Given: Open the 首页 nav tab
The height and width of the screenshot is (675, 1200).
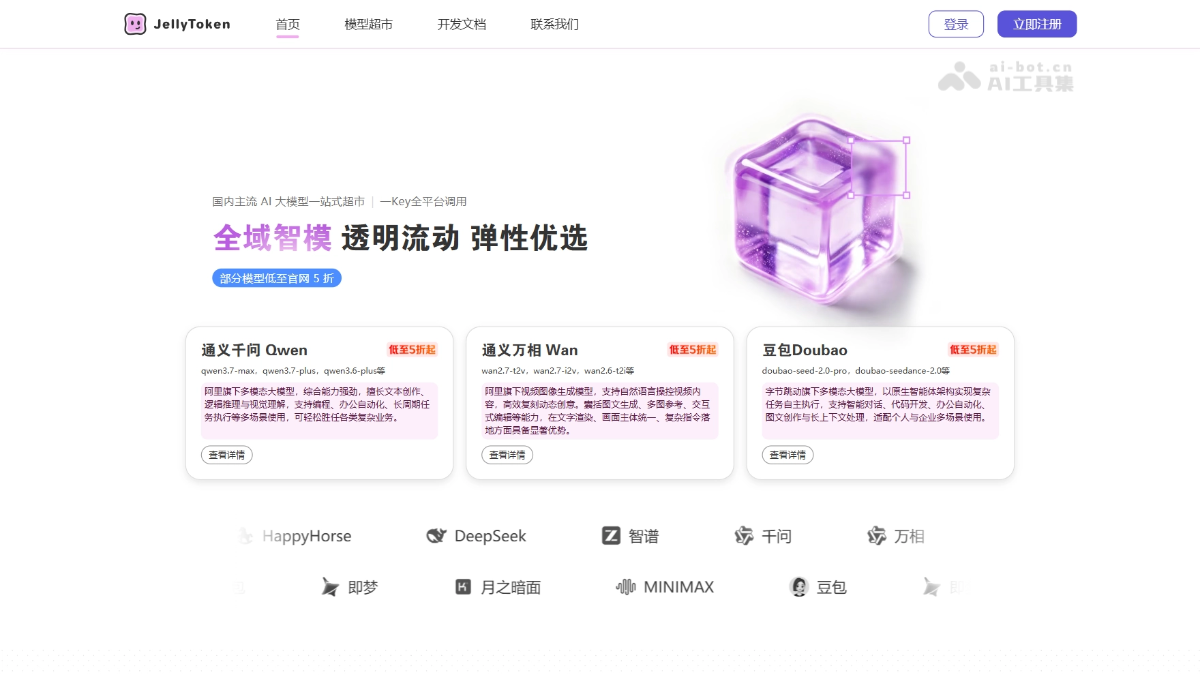Looking at the screenshot, I should click(x=288, y=24).
